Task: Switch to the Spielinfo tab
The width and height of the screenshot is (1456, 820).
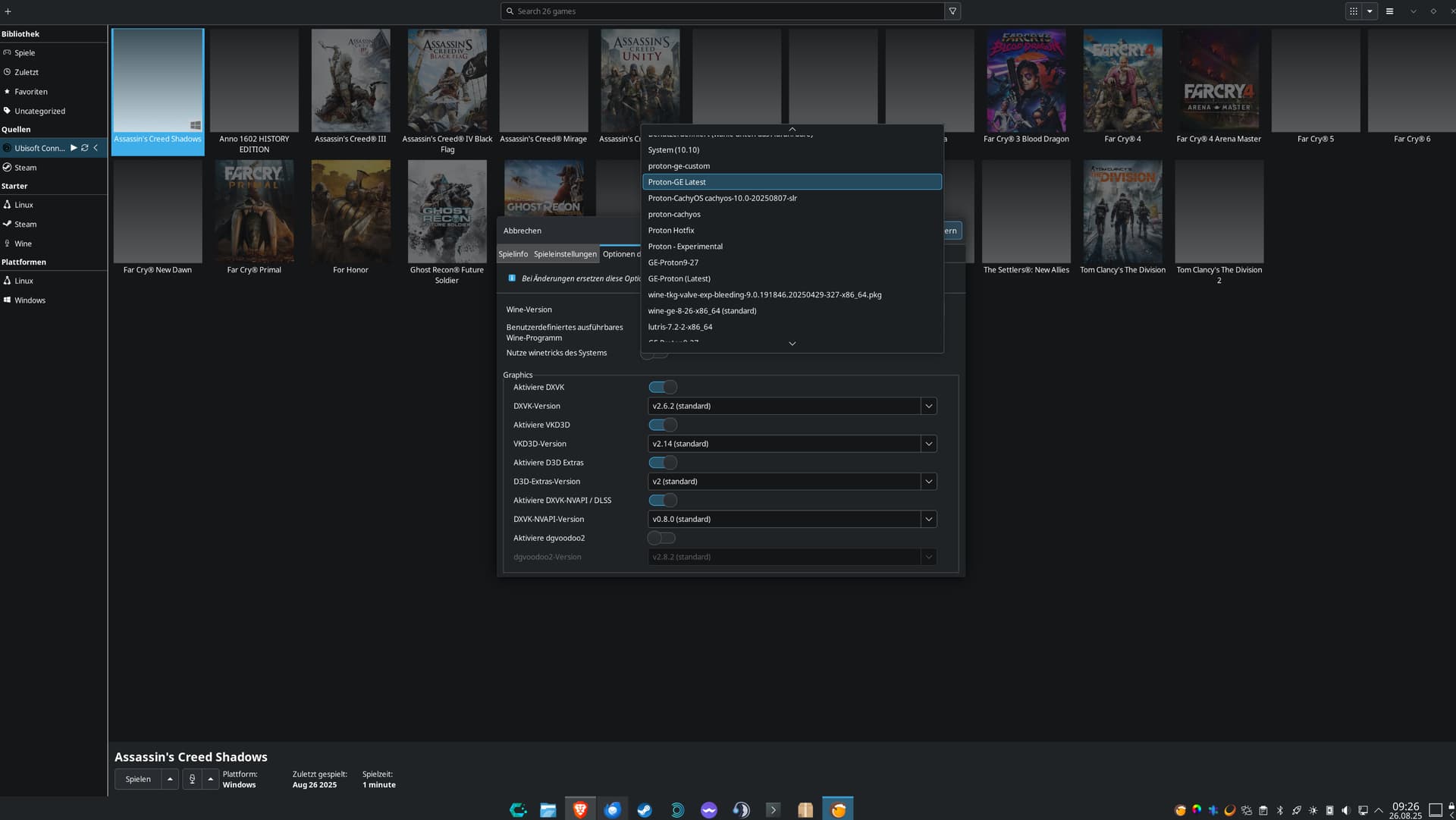Action: point(513,254)
